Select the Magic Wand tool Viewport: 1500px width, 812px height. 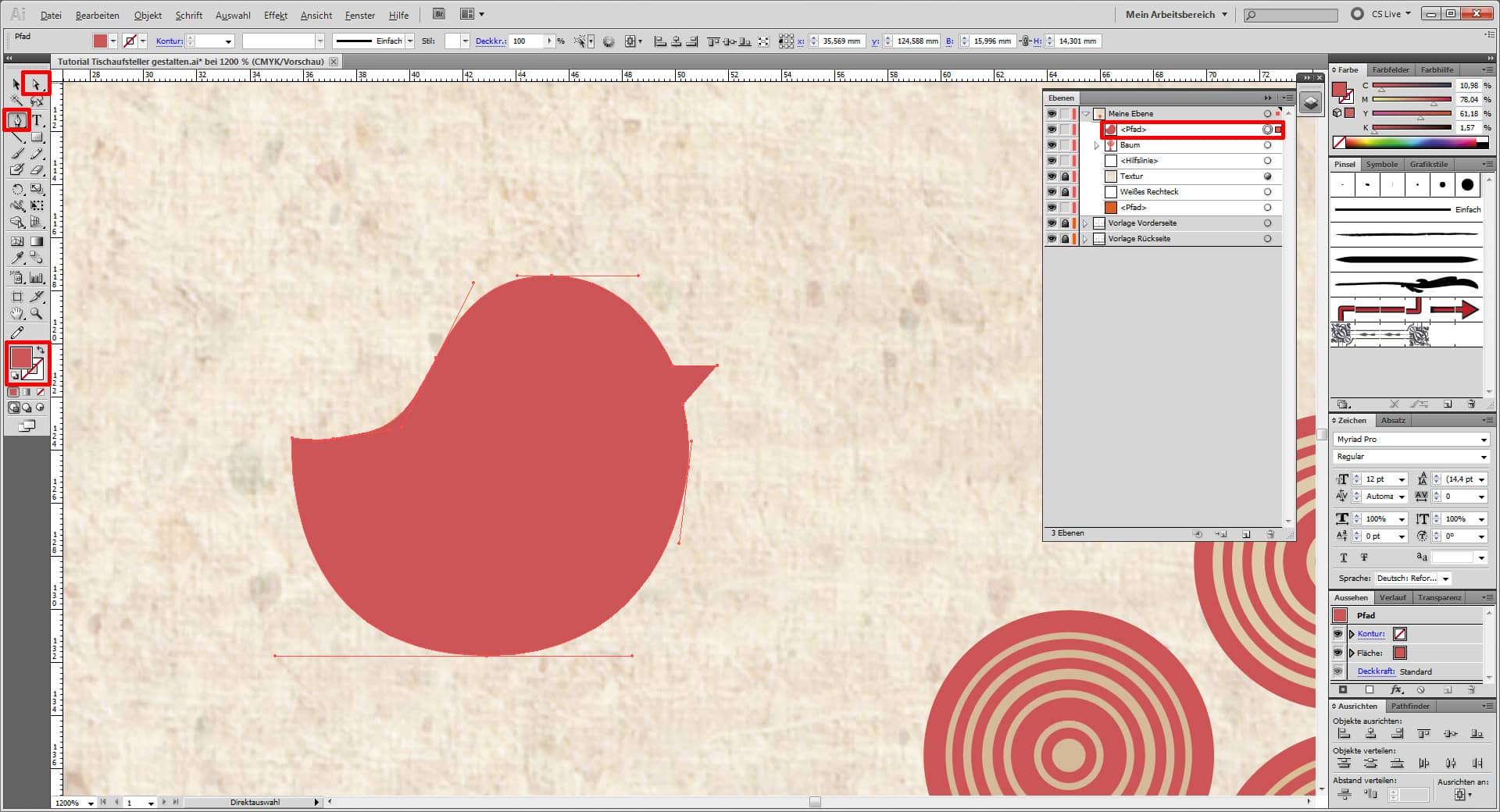pos(17,101)
